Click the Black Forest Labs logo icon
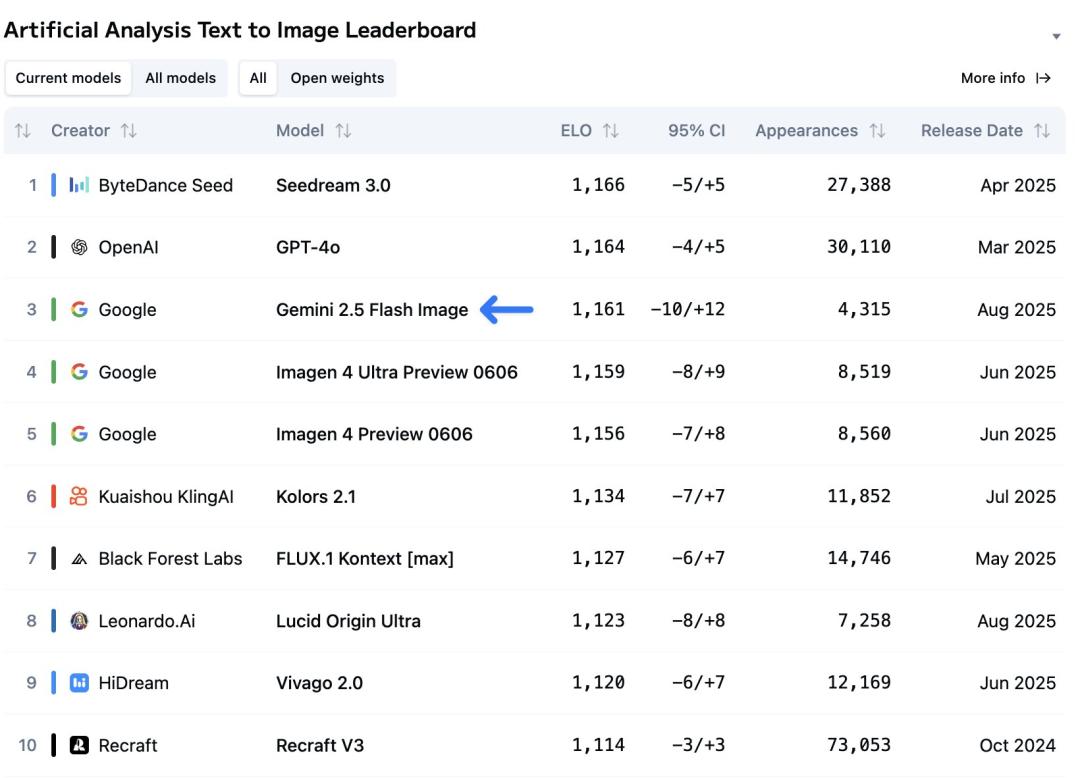1080x778 pixels. tap(79, 559)
